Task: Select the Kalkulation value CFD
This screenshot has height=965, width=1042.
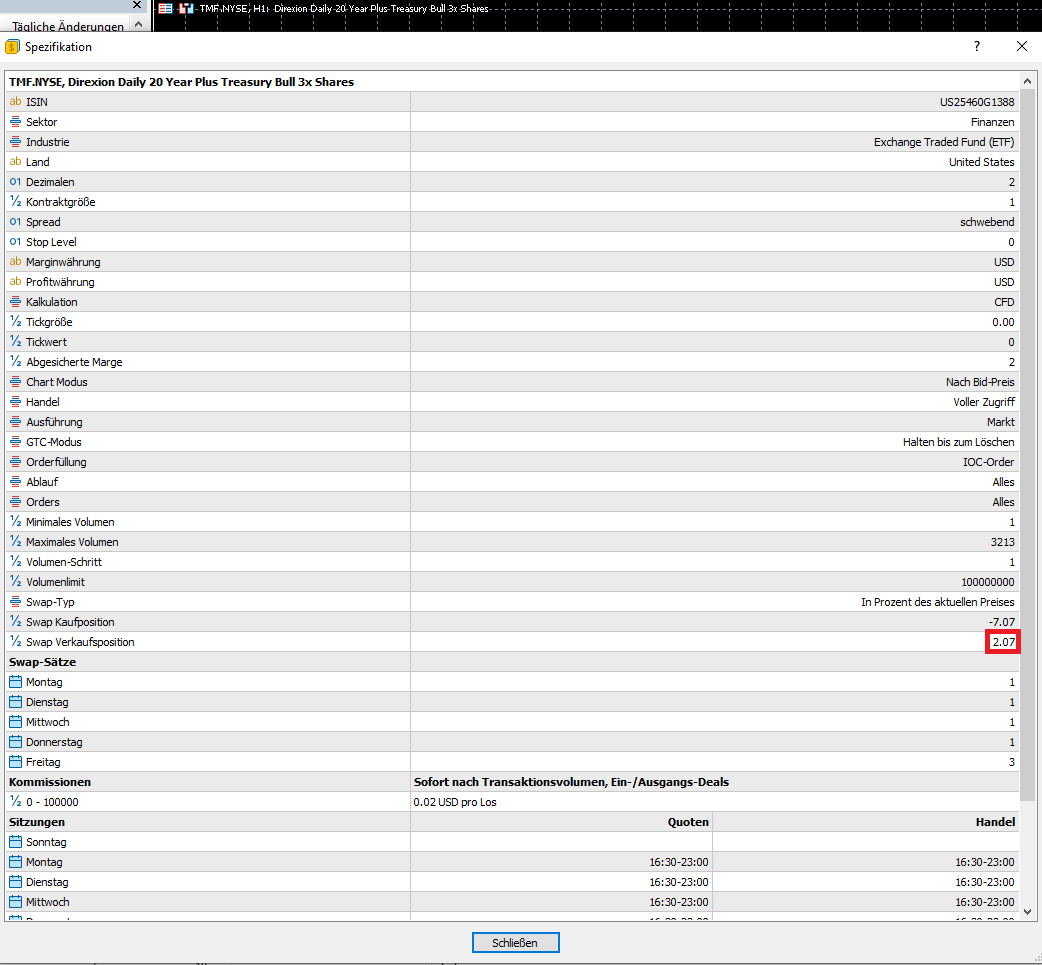Action: pyautogui.click(x=1004, y=302)
